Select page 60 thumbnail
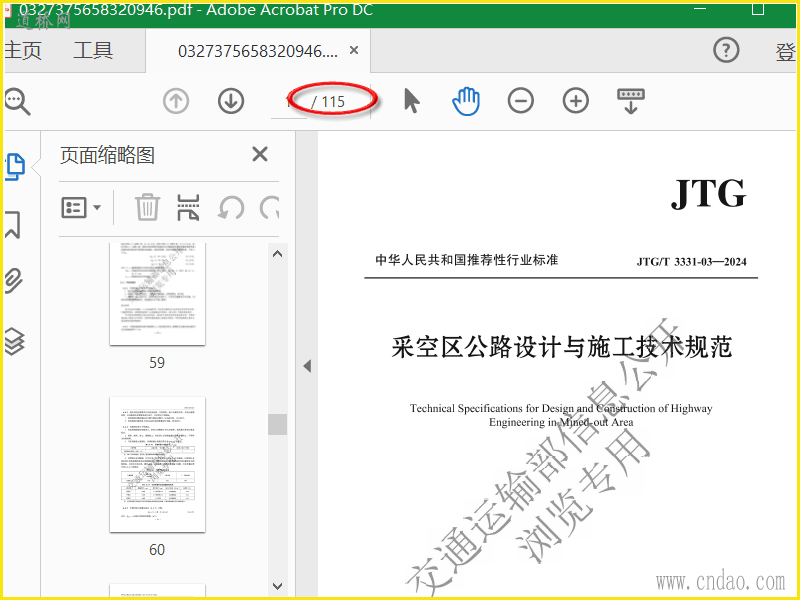The image size is (800, 600). [158, 464]
